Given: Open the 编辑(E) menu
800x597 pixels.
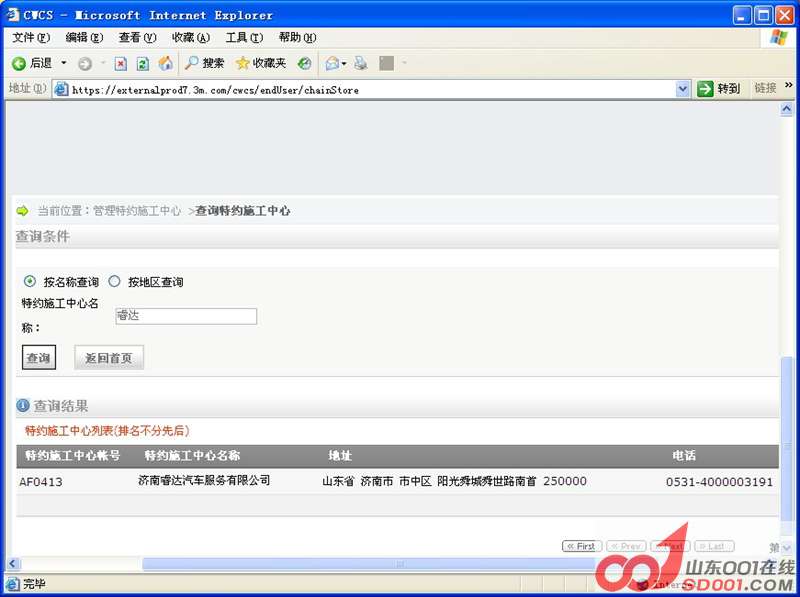Looking at the screenshot, I should pyautogui.click(x=84, y=37).
